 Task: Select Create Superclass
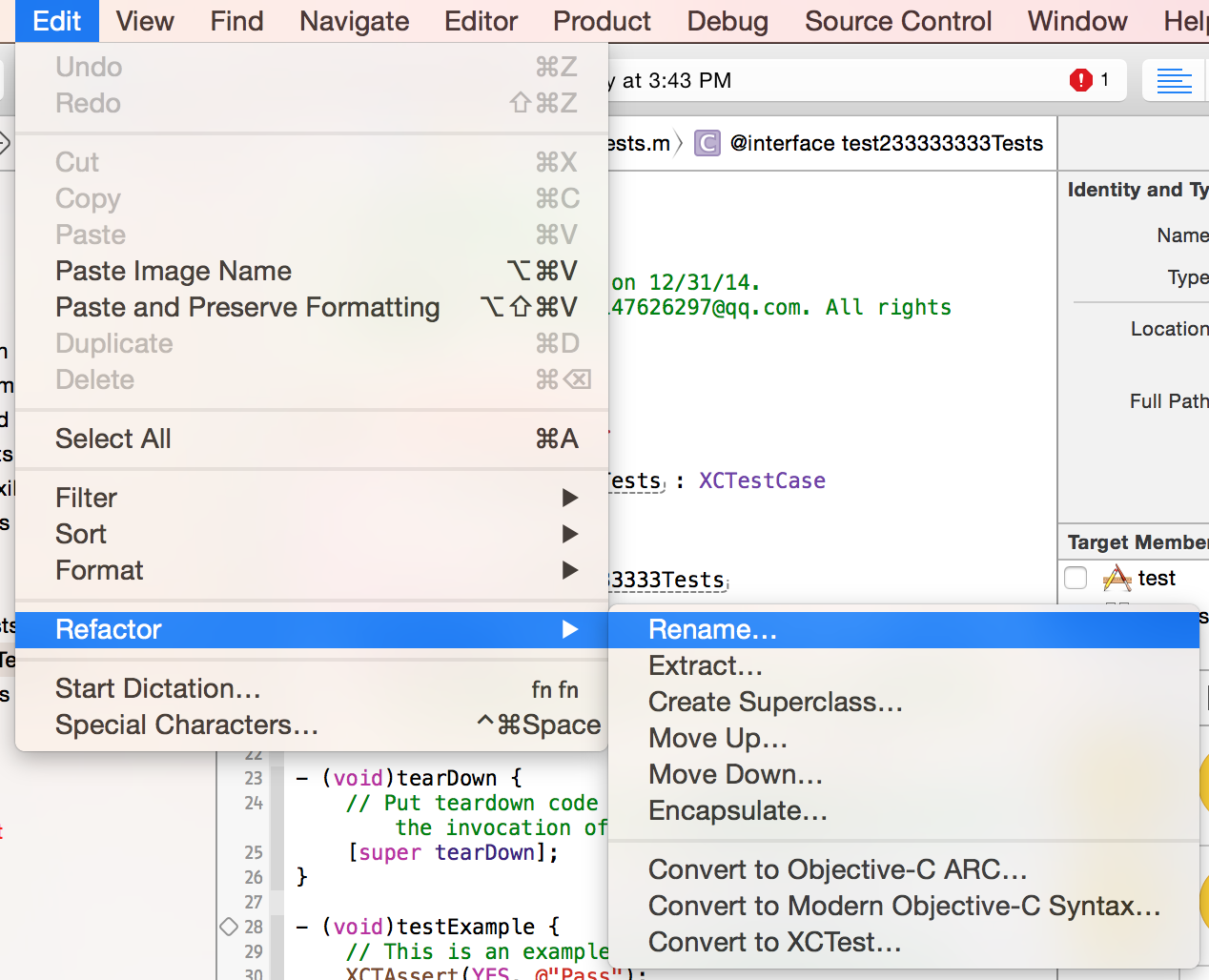pos(904,702)
